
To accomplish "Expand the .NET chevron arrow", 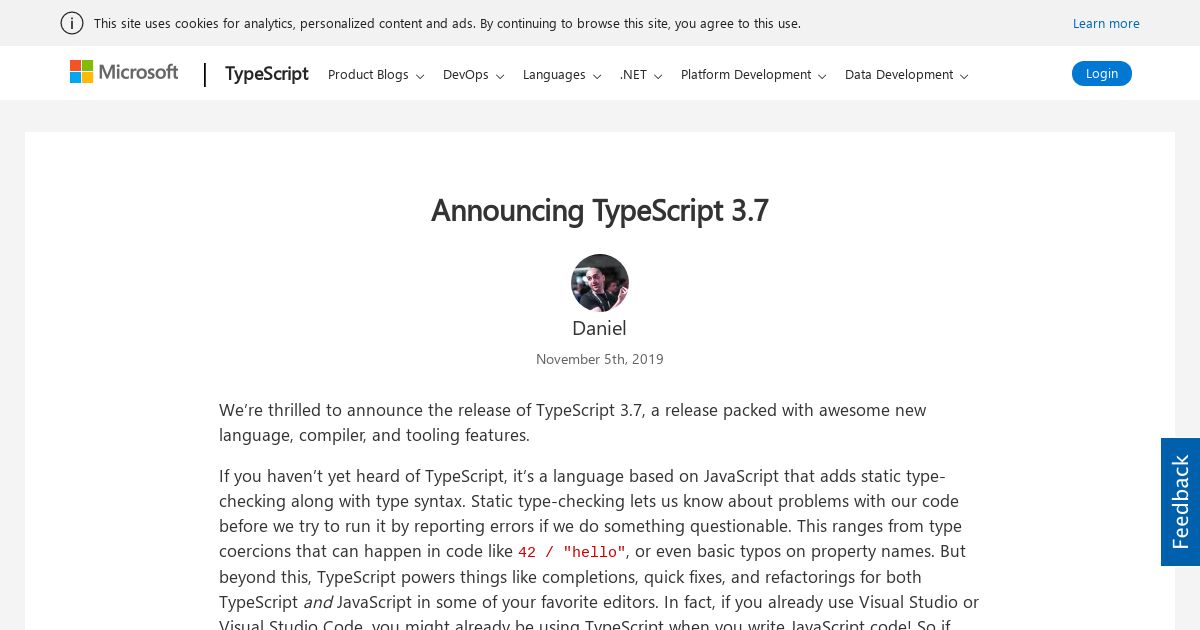I will [658, 76].
